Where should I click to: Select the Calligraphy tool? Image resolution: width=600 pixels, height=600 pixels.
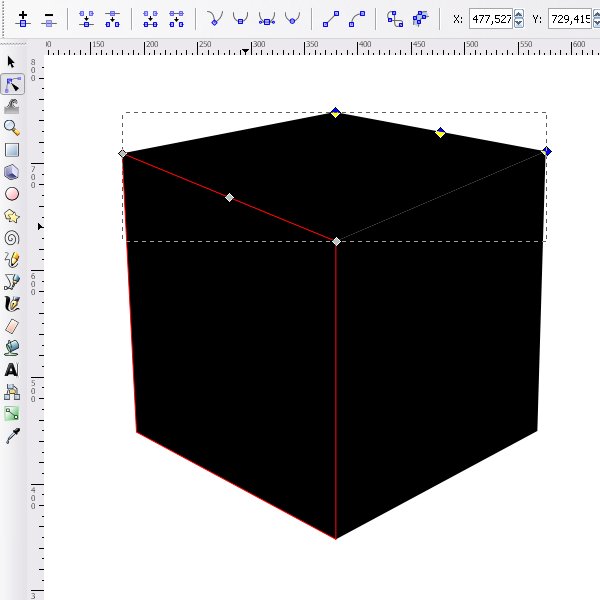pos(12,304)
